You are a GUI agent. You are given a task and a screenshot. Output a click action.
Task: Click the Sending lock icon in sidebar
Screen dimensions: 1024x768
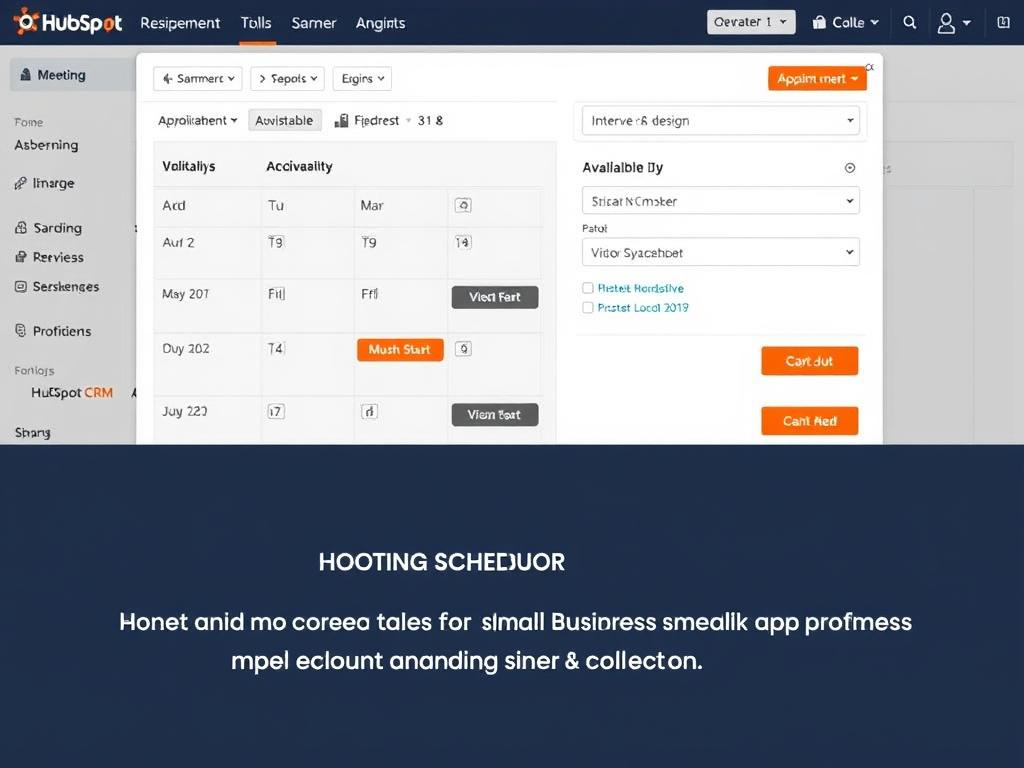(24, 227)
